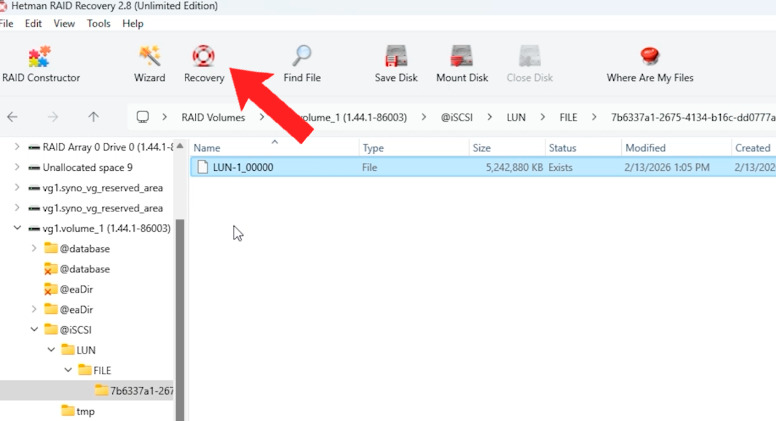Click the Exists status cell

(560, 167)
